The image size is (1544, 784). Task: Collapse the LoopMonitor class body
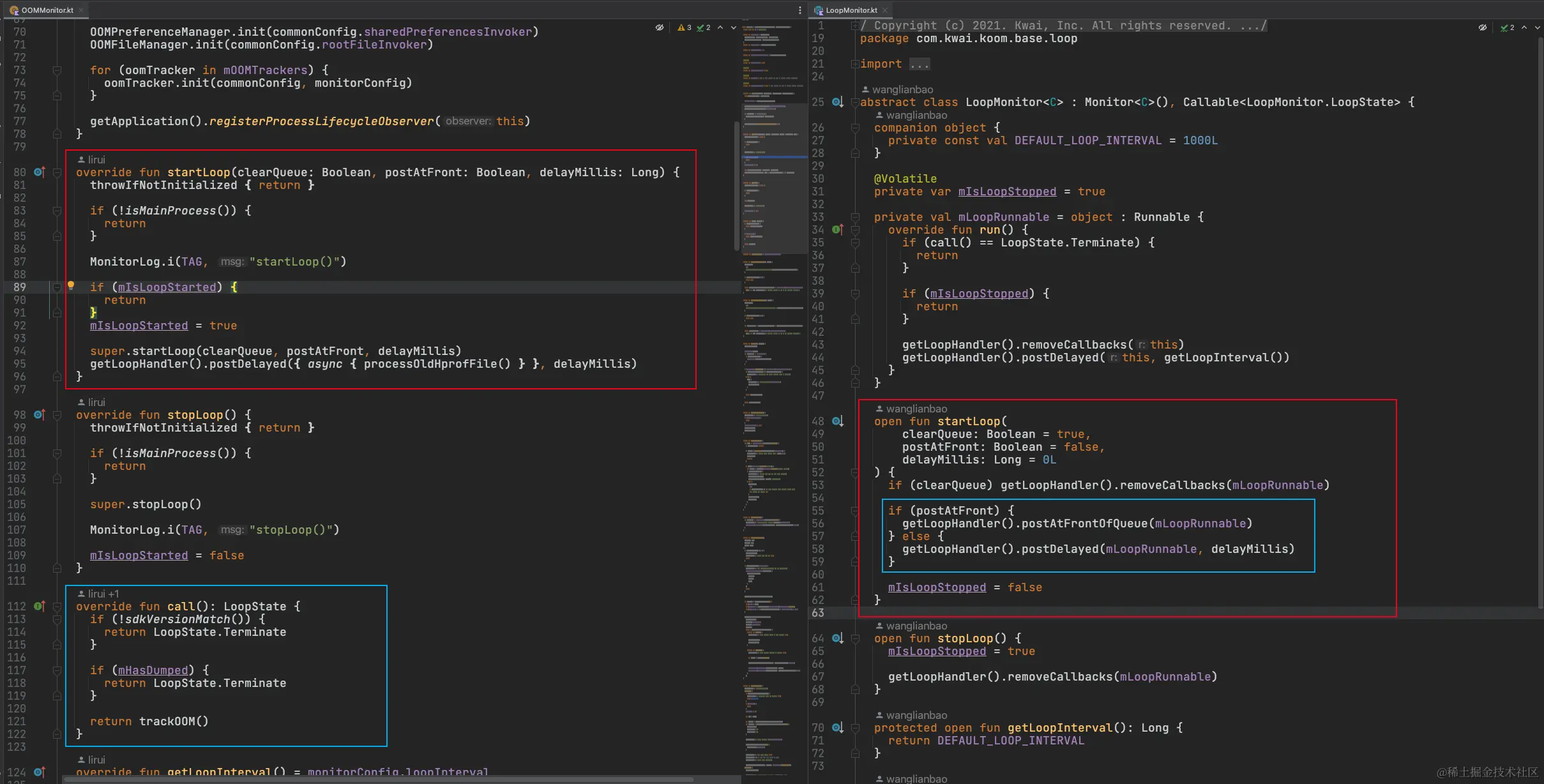click(x=854, y=102)
